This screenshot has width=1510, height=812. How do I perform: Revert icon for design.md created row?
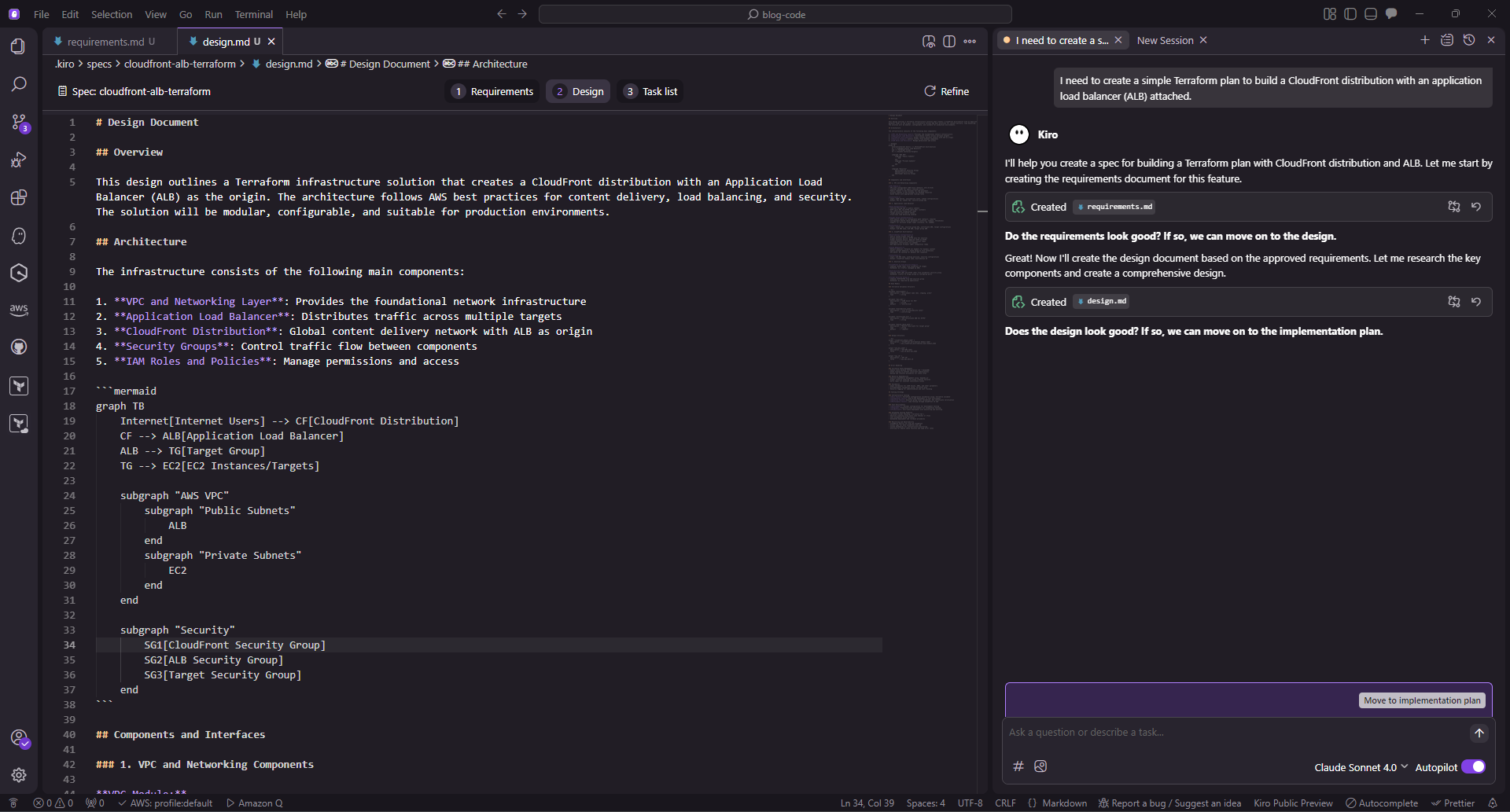(1476, 302)
